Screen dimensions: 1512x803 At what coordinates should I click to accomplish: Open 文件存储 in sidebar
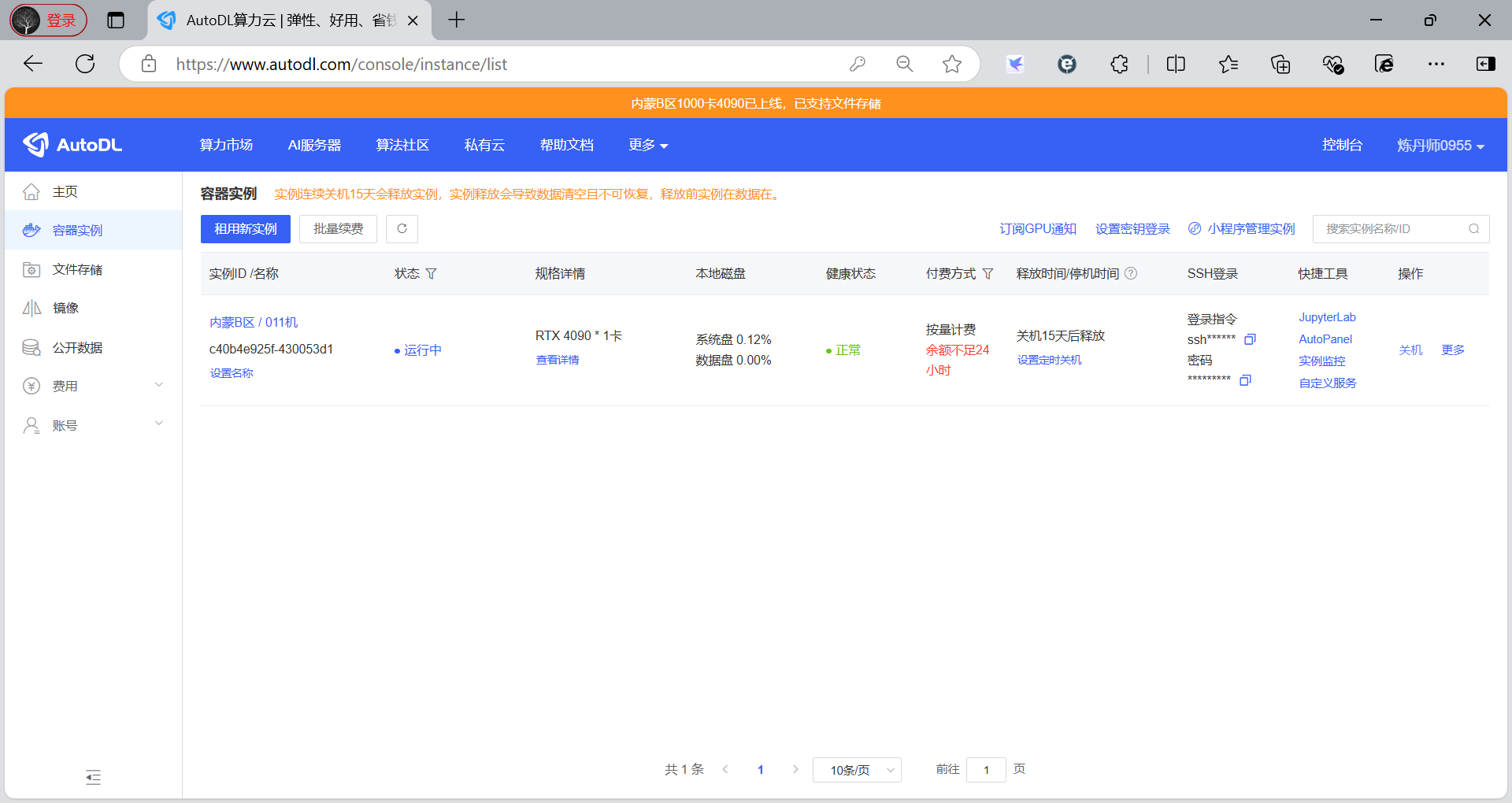93,269
